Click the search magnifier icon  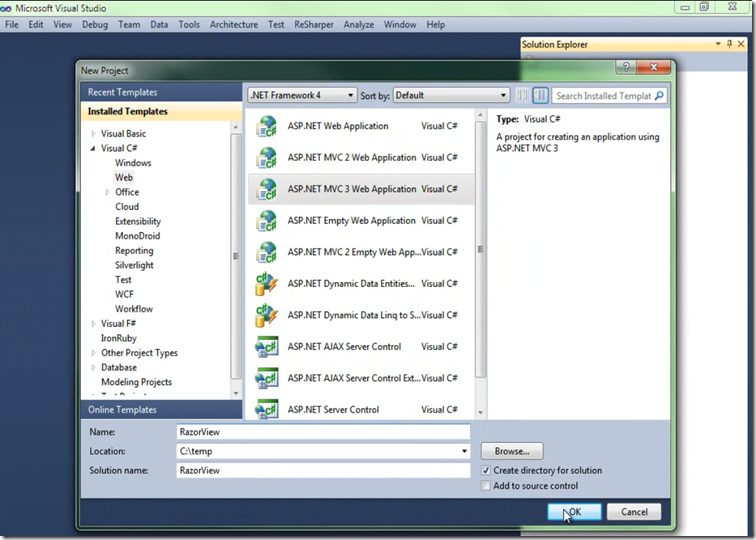[x=659, y=95]
